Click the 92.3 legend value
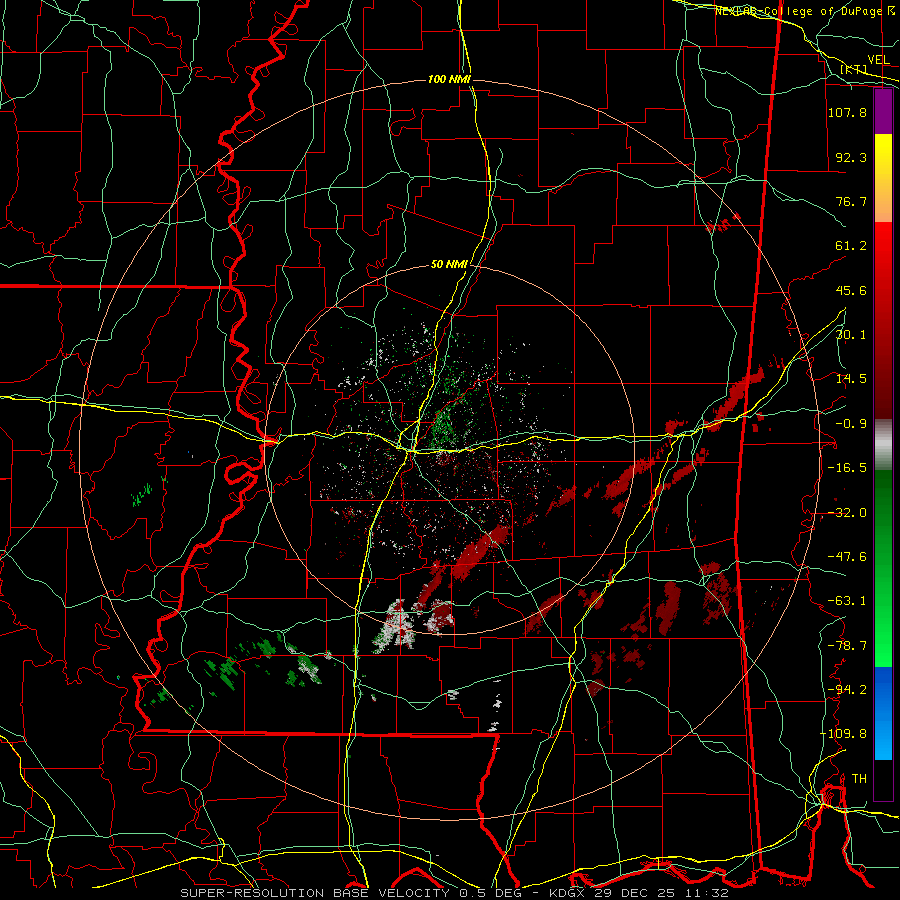 tap(852, 157)
